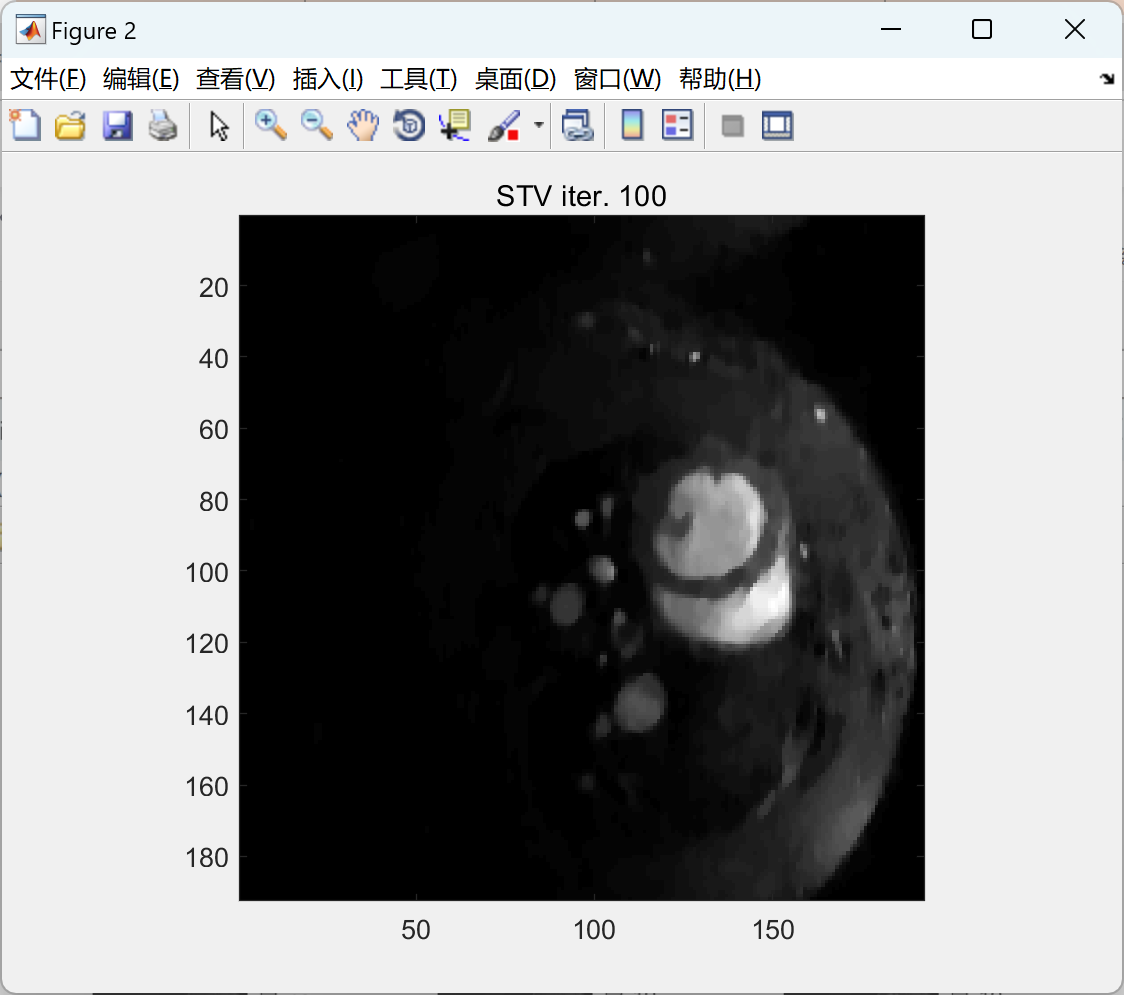Create a new figure with toolbar icon

[x=25, y=125]
